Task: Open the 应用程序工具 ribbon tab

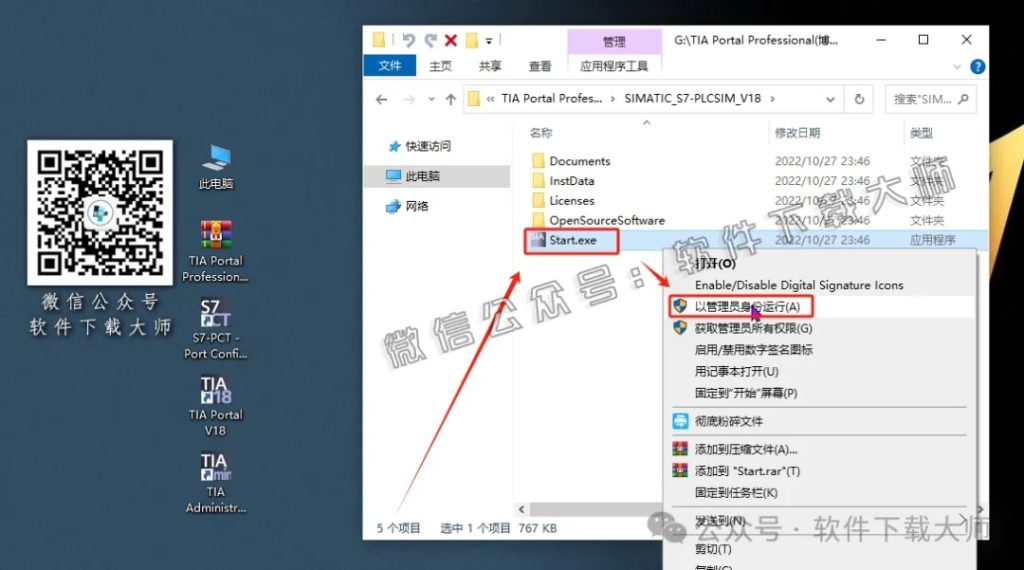Action: coord(615,66)
